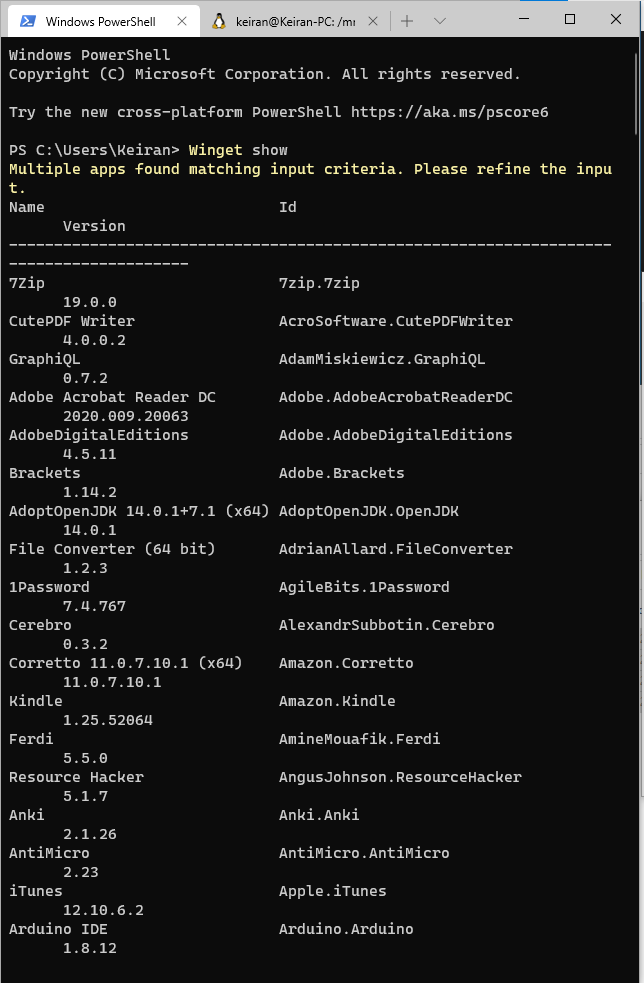Image resolution: width=644 pixels, height=983 pixels.
Task: Expand the new tab profile dropdown chevron
Action: pos(440,21)
